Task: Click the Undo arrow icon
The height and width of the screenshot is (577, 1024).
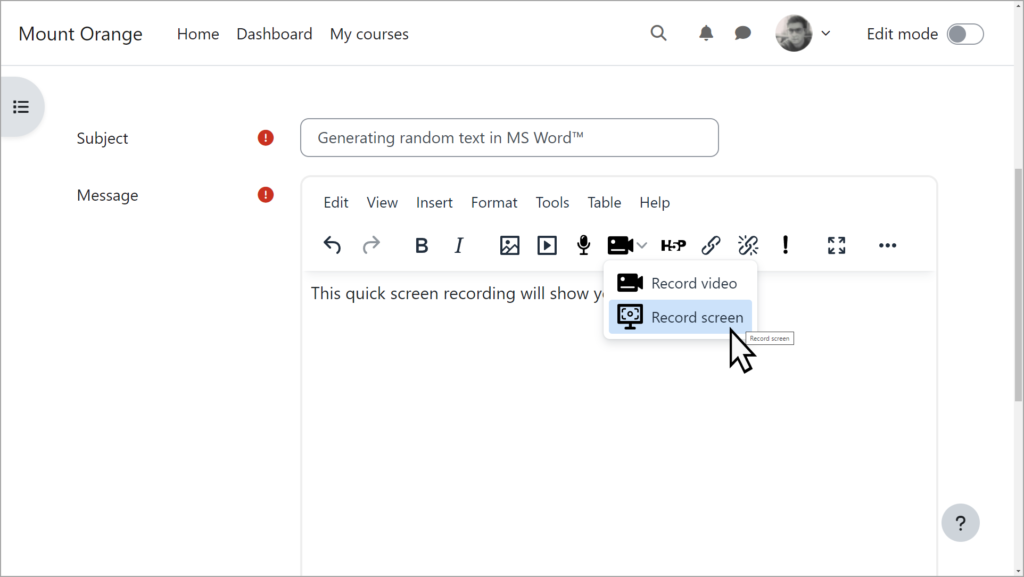Action: pos(332,245)
